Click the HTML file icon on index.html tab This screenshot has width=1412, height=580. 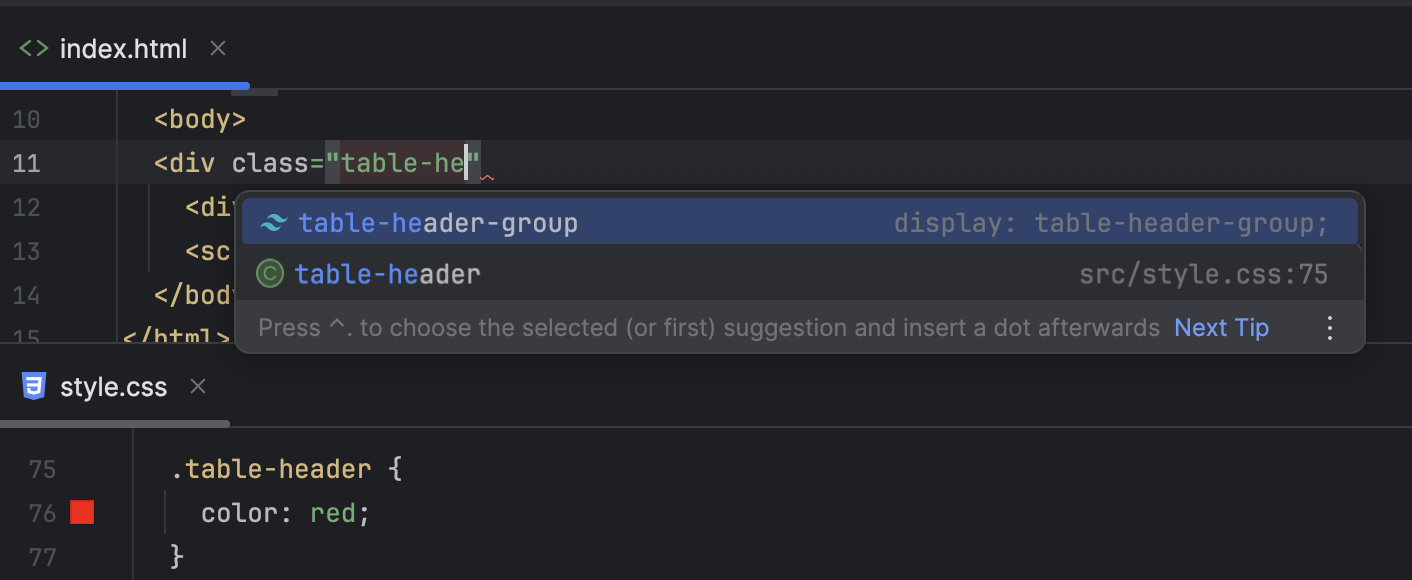[x=30, y=48]
